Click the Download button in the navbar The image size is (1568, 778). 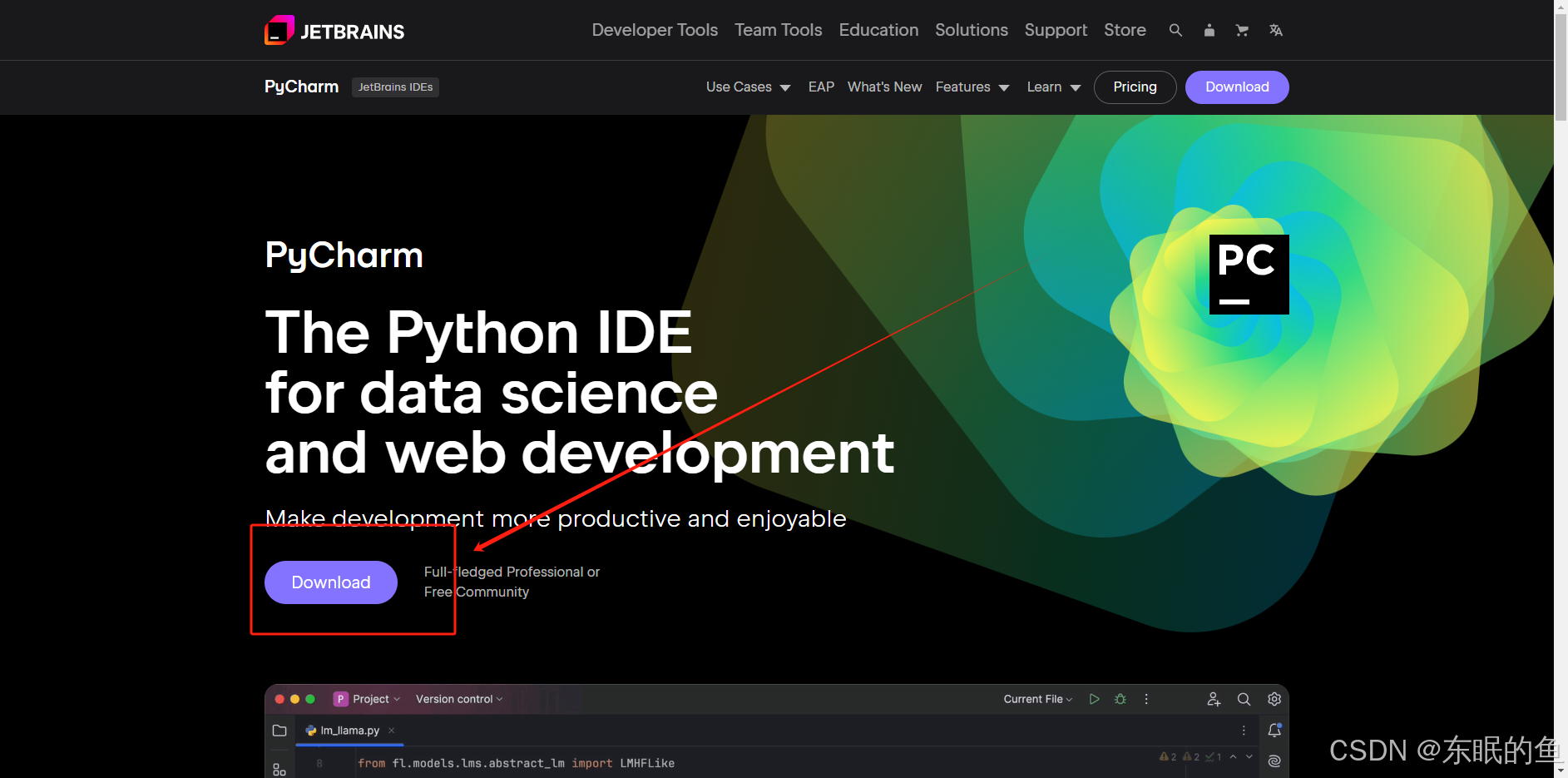(x=1237, y=87)
